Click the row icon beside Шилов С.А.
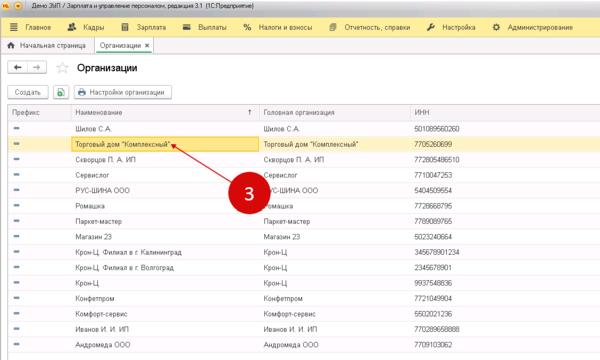 pyautogui.click(x=16, y=128)
